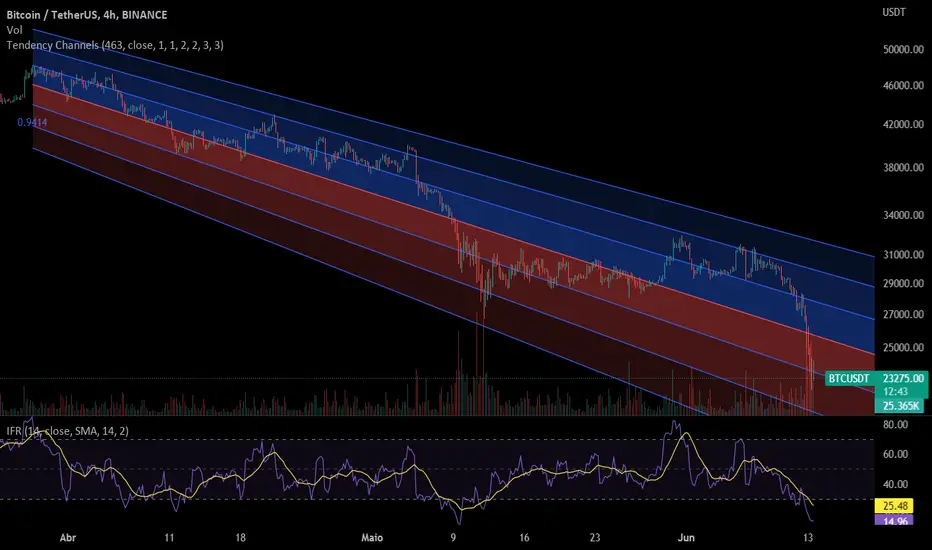This screenshot has height=550, width=932.
Task: Click the 25000.00 price axis label
Action: click(903, 347)
